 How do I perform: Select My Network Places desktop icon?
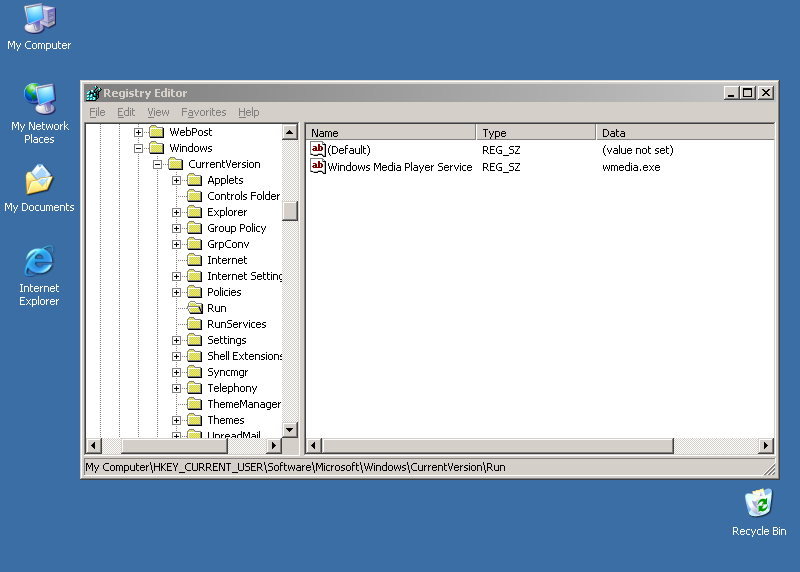(x=39, y=114)
